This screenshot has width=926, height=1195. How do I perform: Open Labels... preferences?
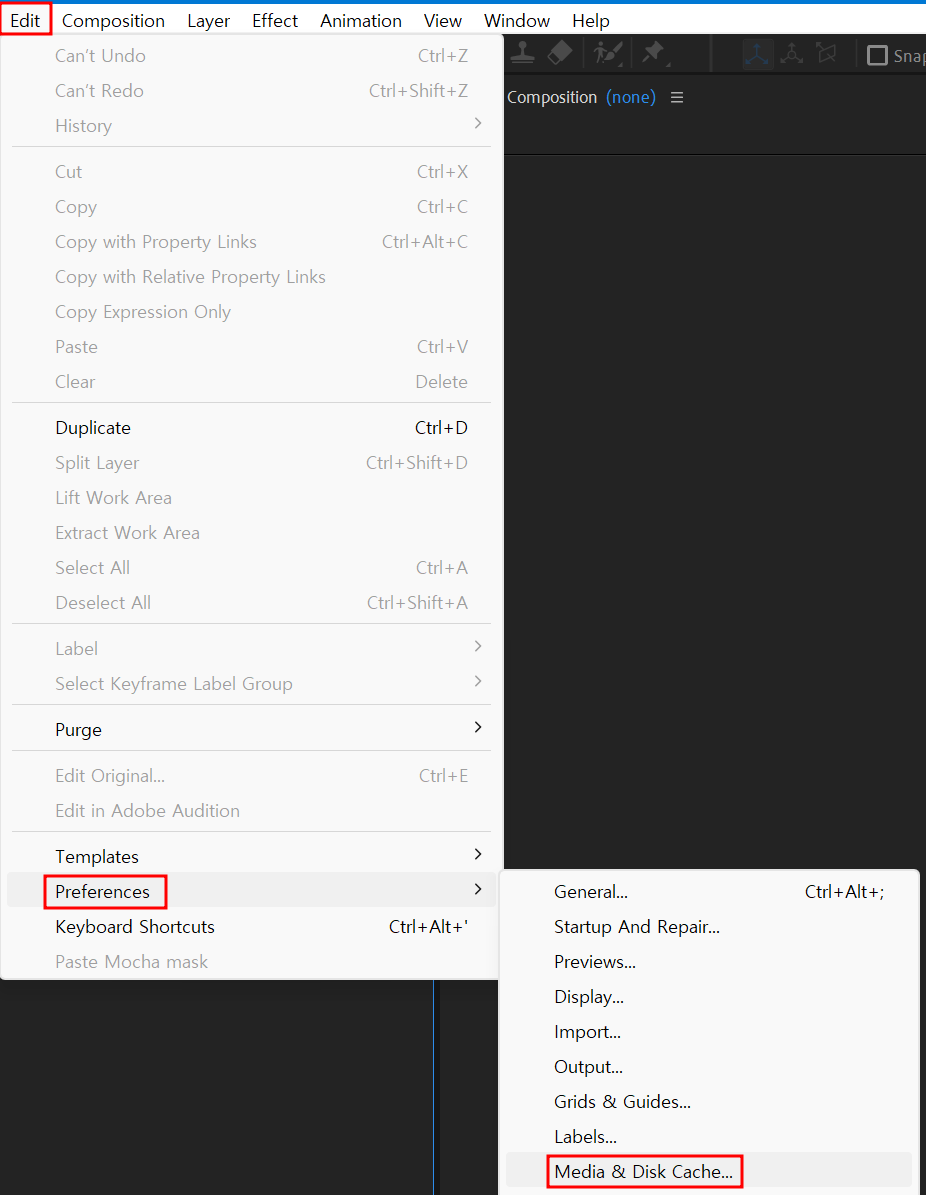(x=709, y=1137)
